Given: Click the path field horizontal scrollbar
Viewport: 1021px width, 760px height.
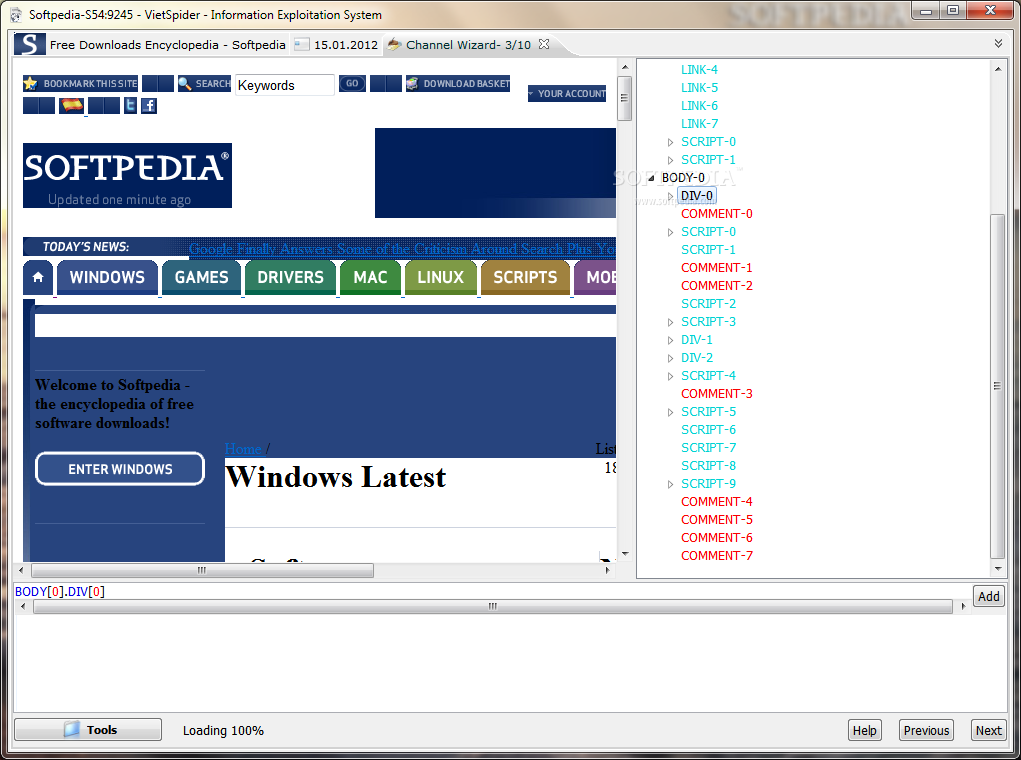Looking at the screenshot, I should 493,606.
